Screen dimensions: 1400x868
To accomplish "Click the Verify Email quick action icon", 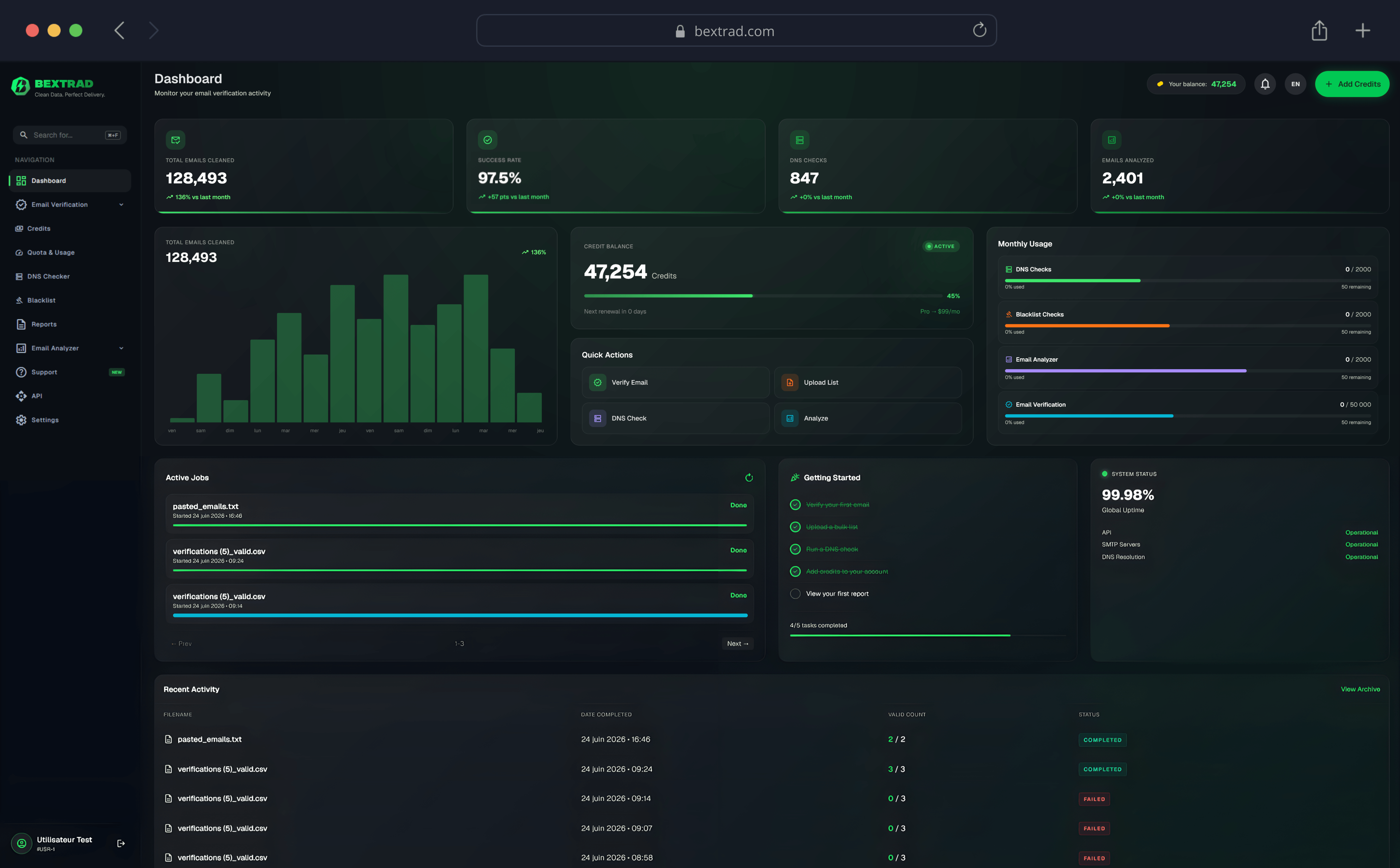I will point(597,382).
